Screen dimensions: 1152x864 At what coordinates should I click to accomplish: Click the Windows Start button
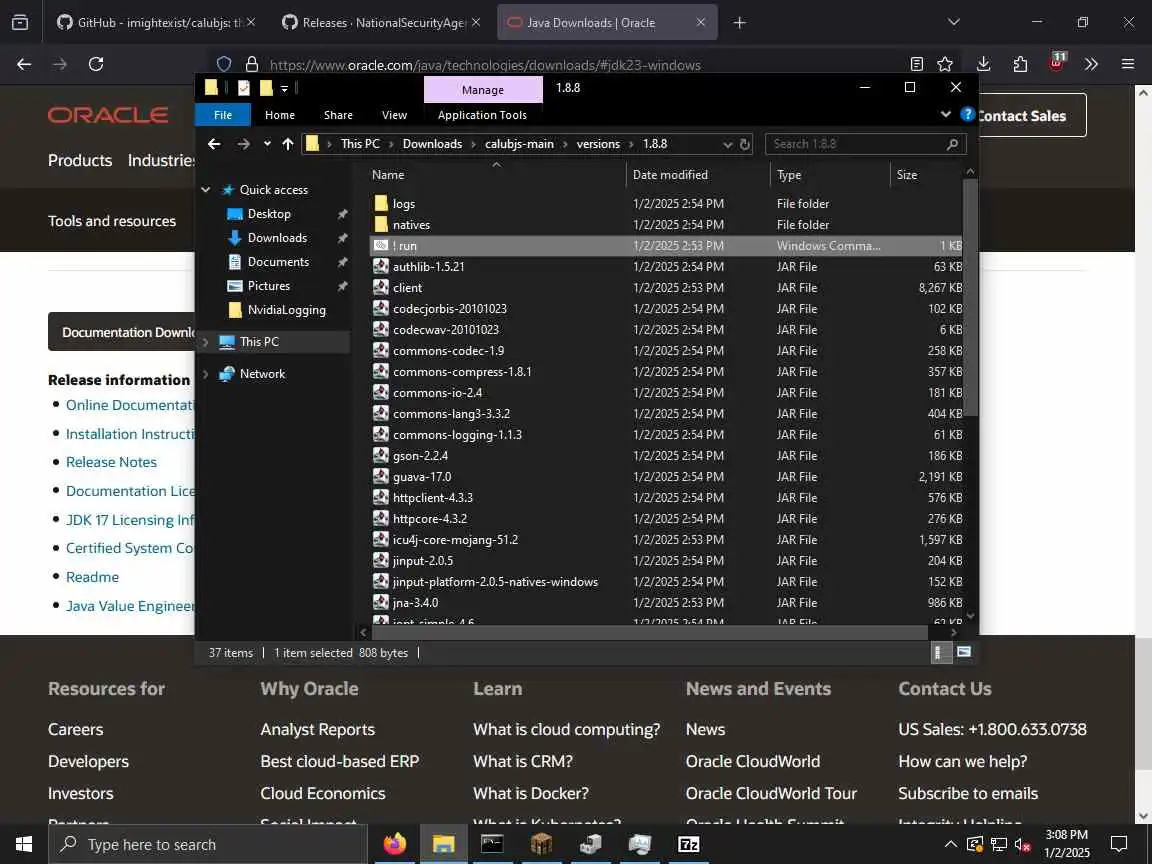[x=24, y=844]
